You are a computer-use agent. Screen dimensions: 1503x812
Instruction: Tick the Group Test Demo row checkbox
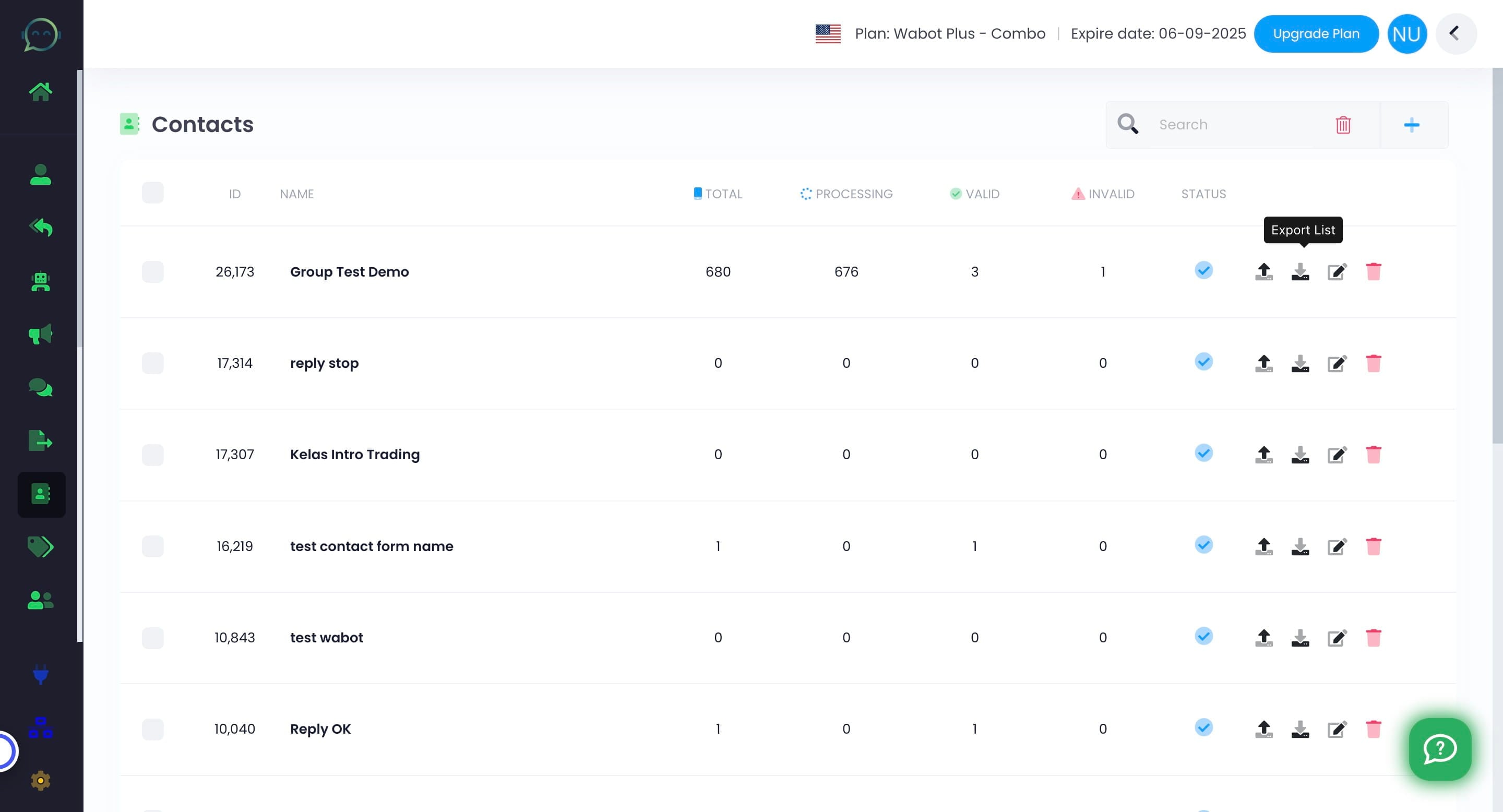click(153, 272)
